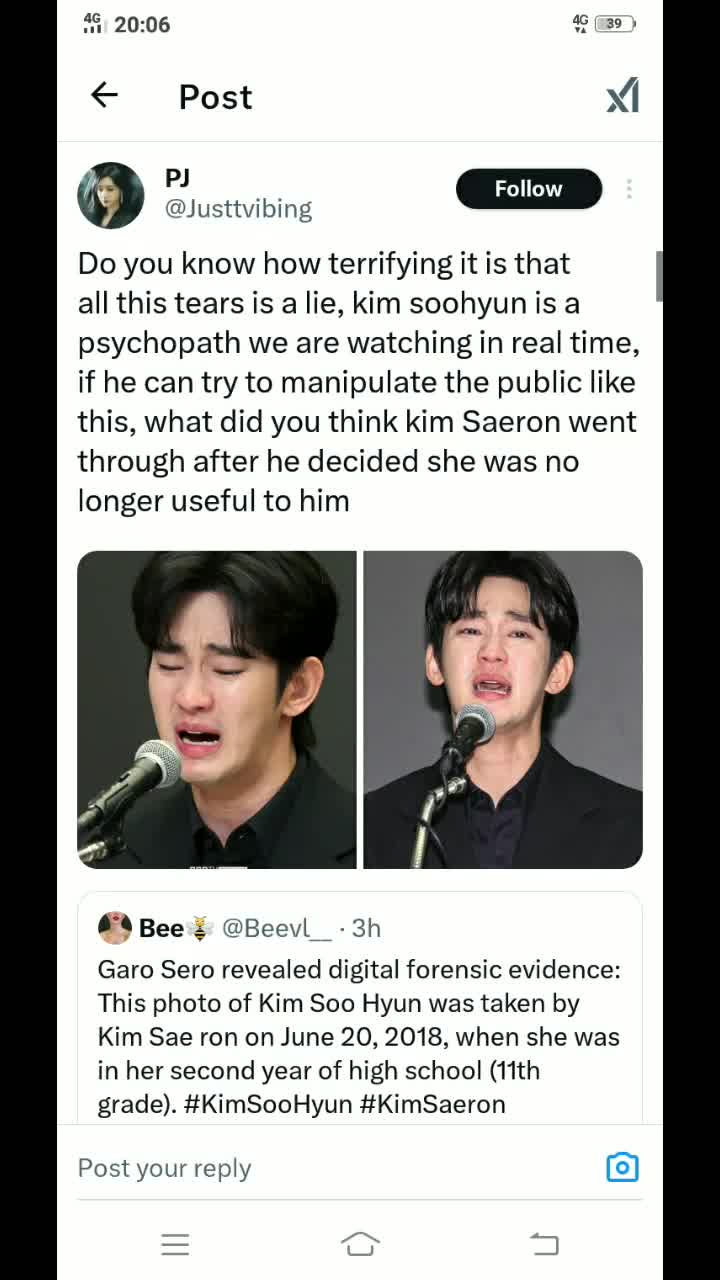
Task: Open the Android recent apps menu icon
Action: pos(175,1244)
